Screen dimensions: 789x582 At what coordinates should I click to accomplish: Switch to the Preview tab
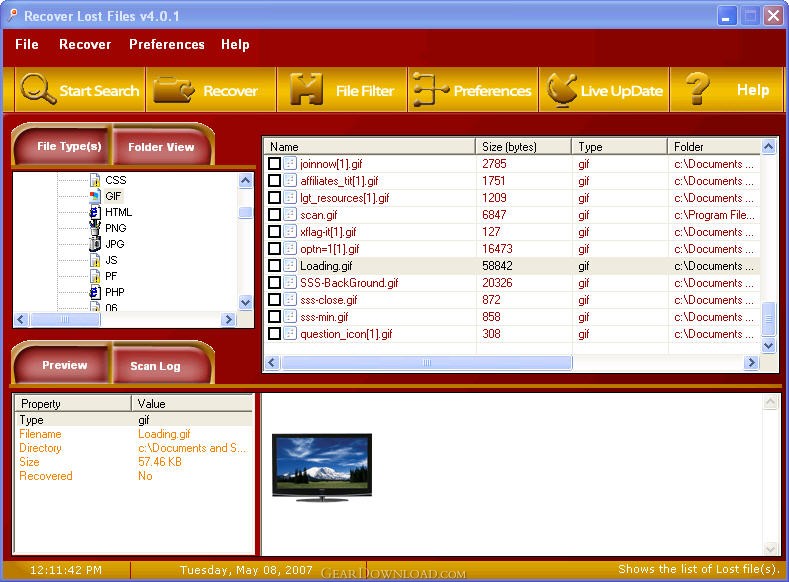[64, 365]
